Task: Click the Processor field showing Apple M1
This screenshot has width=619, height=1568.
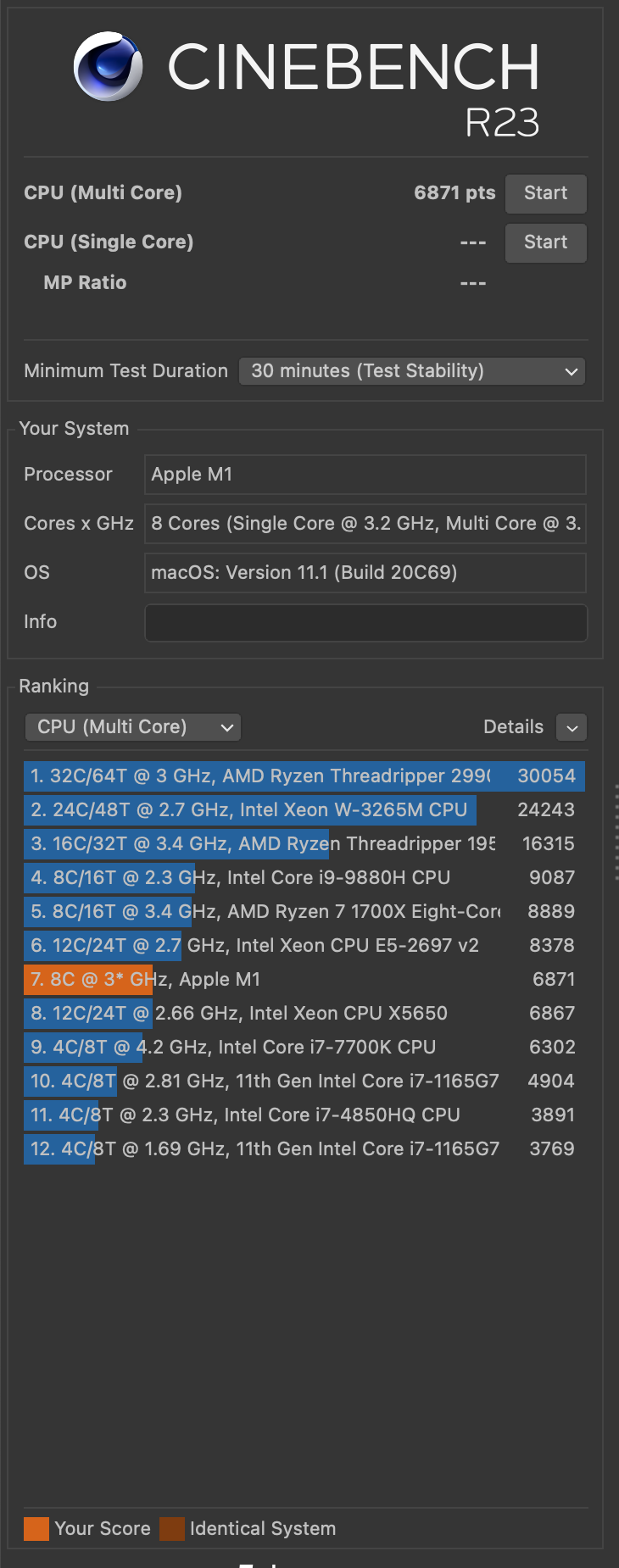Action: pyautogui.click(x=365, y=475)
